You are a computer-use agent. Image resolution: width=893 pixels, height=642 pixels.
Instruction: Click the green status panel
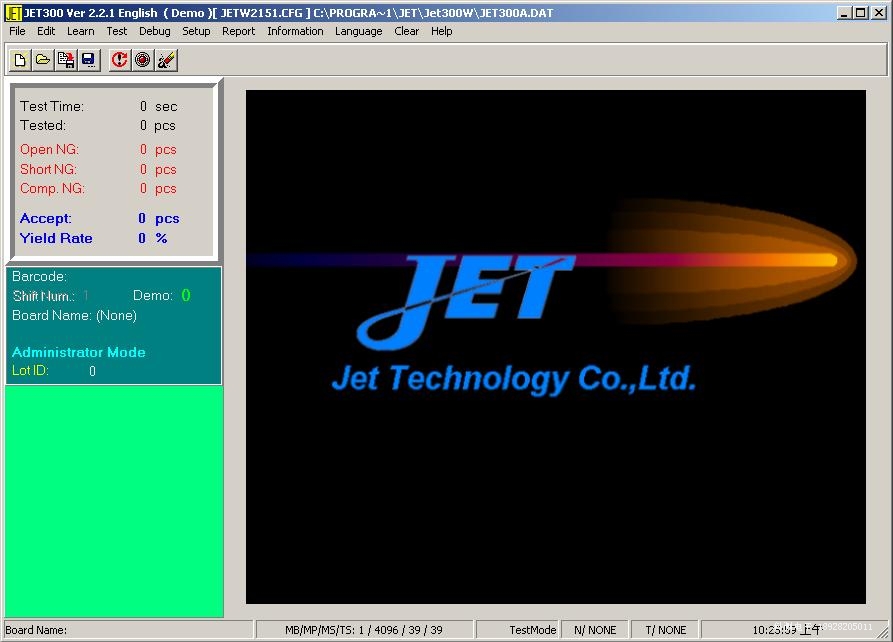click(114, 501)
